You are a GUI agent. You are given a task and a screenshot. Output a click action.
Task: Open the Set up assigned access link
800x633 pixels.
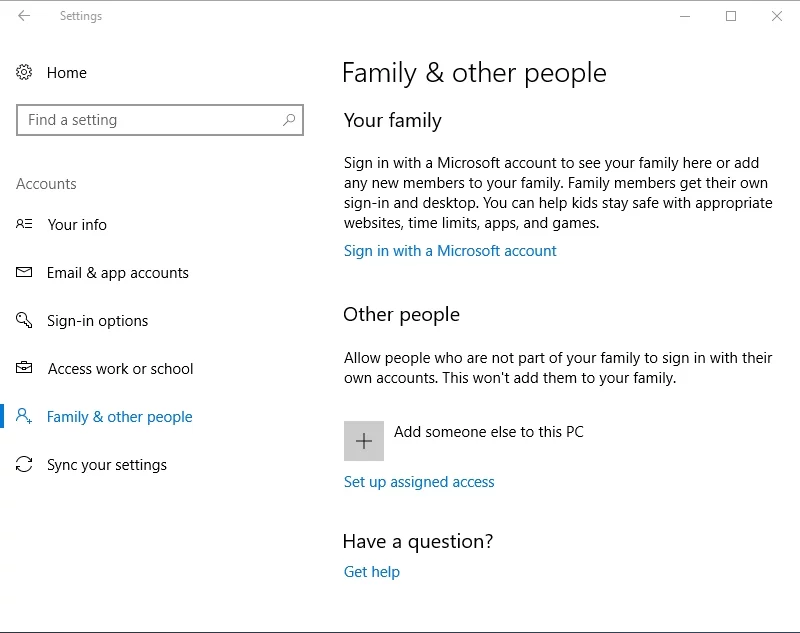(x=419, y=482)
